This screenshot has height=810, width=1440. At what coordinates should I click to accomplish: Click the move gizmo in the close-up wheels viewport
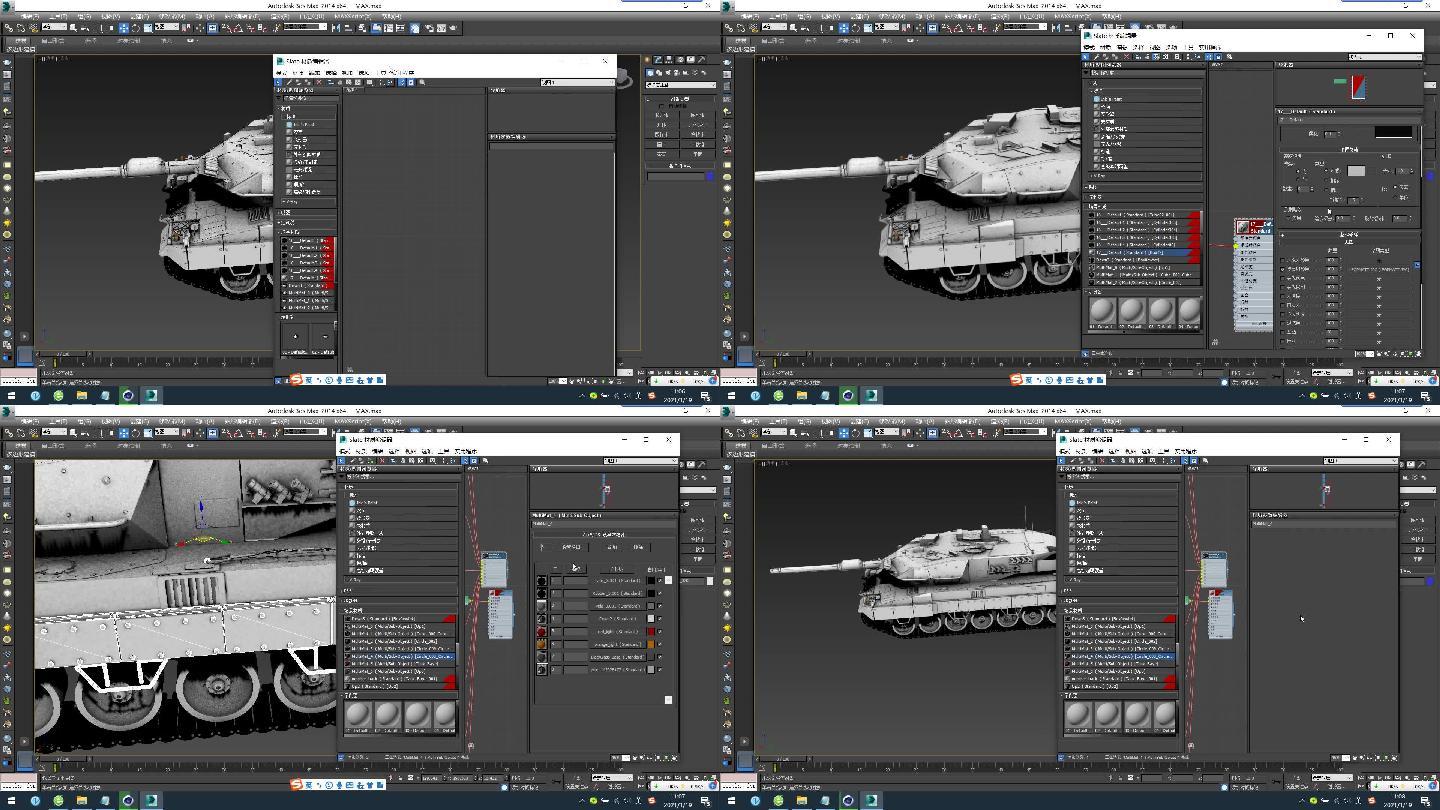(x=202, y=521)
